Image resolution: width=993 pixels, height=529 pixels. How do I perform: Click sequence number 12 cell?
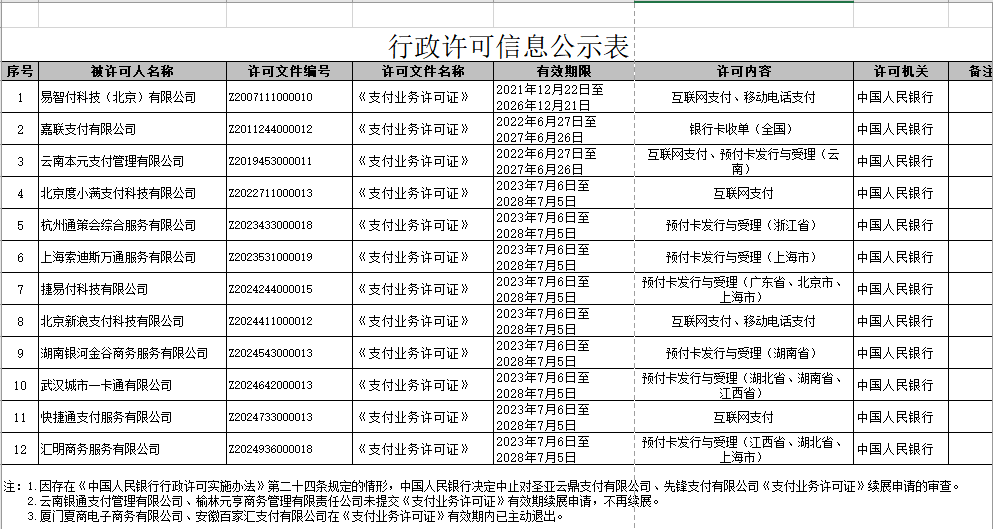pyautogui.click(x=20, y=449)
